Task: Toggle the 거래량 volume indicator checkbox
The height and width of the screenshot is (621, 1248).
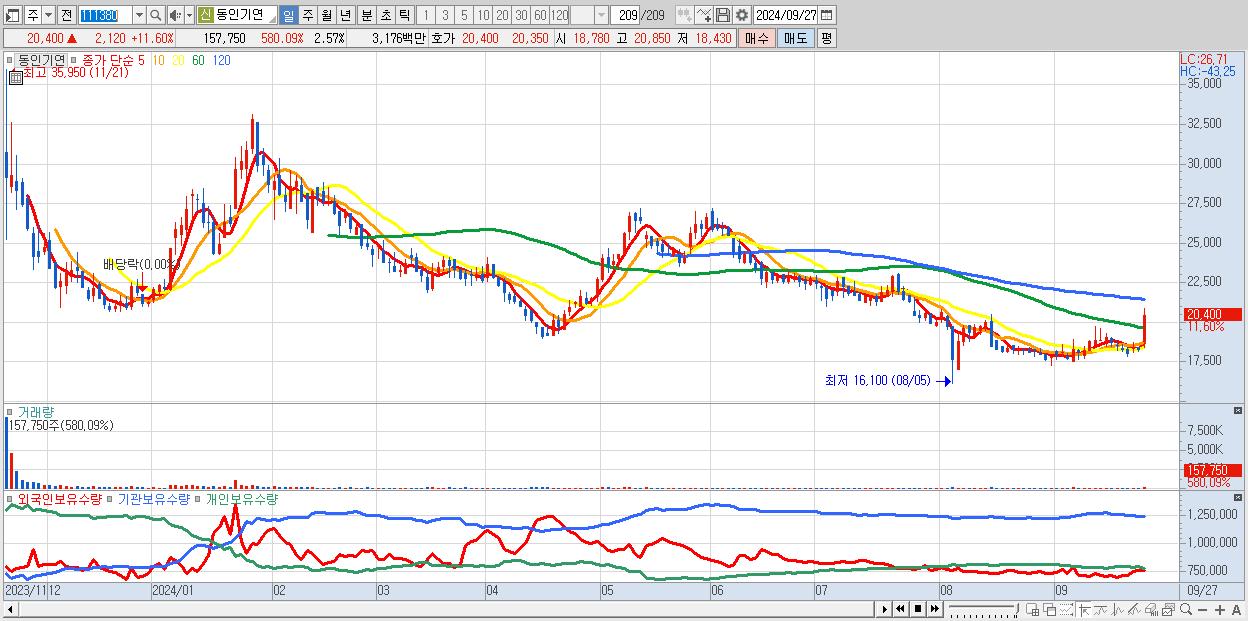Action: [x=10, y=411]
